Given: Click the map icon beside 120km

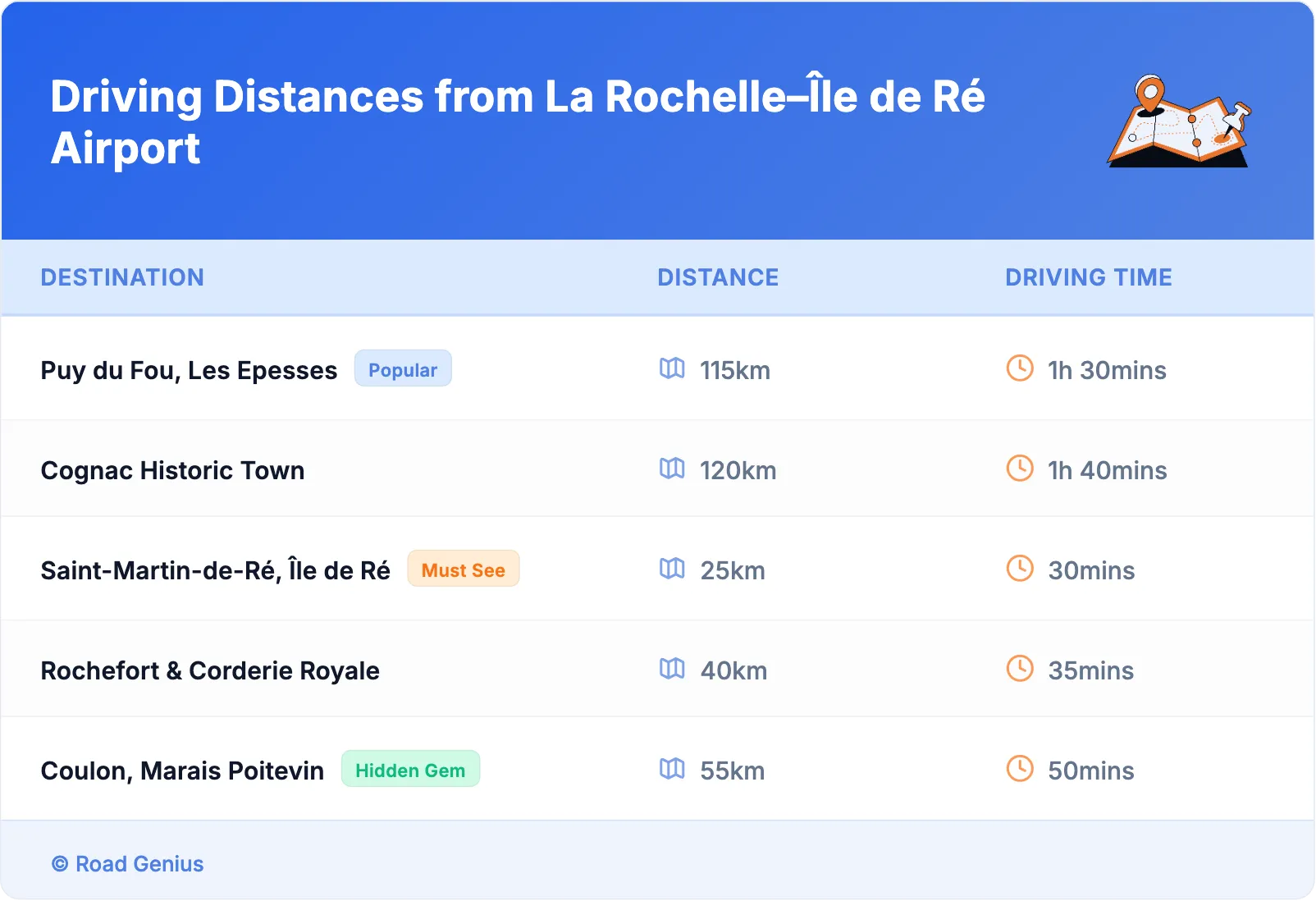Looking at the screenshot, I should [672, 469].
